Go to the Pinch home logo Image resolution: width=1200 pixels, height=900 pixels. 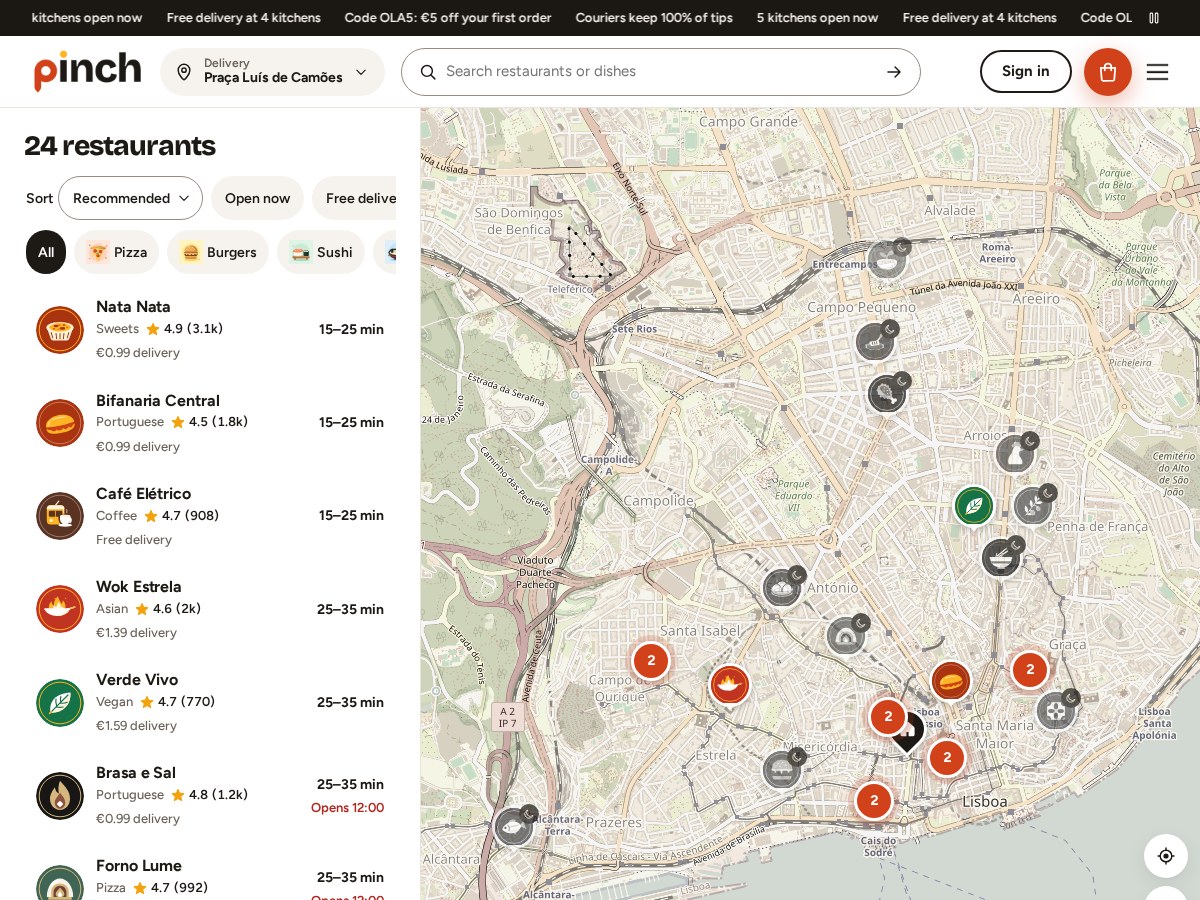click(88, 71)
